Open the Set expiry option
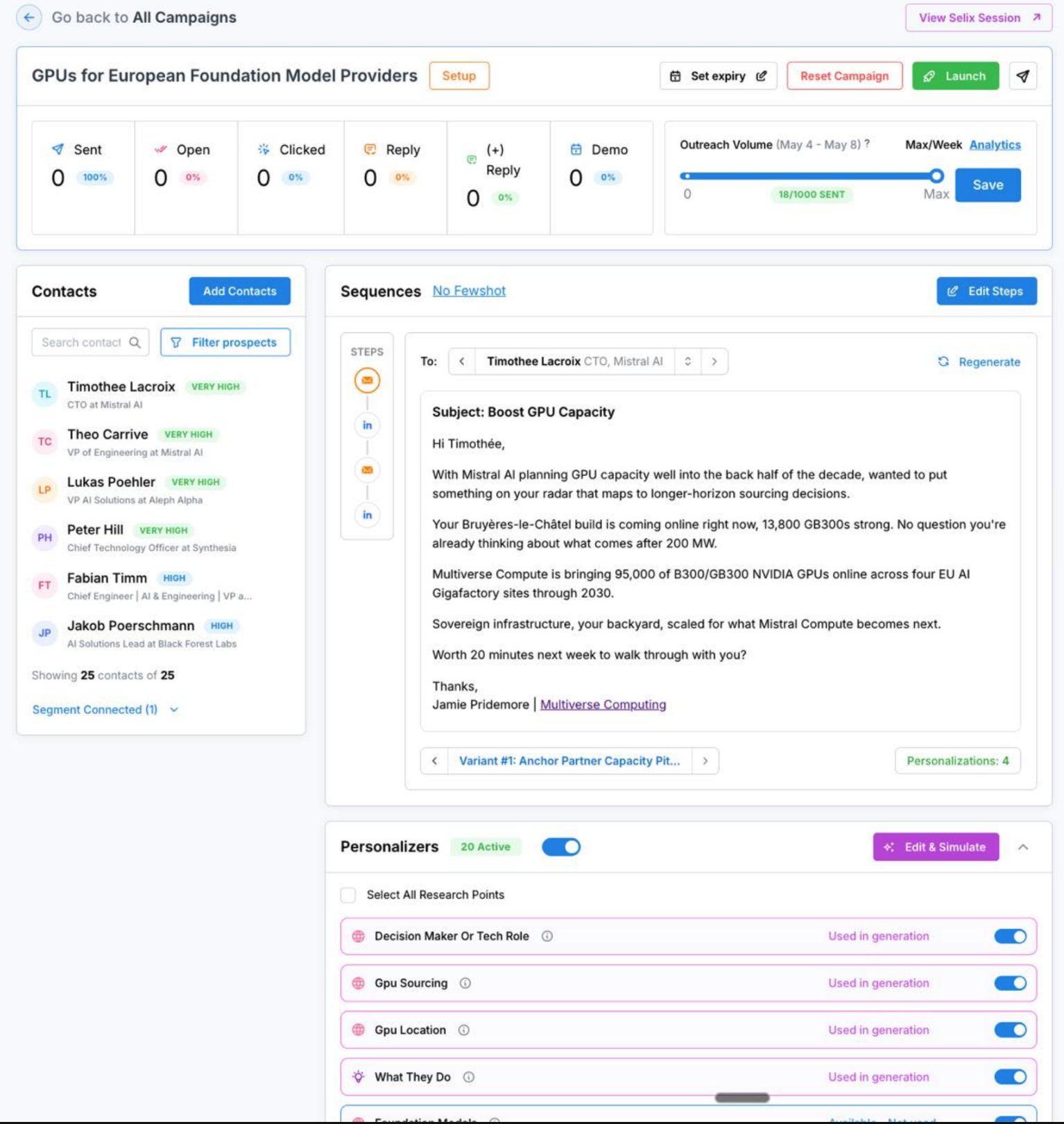Screen dimensions: 1064x1124 718,76
